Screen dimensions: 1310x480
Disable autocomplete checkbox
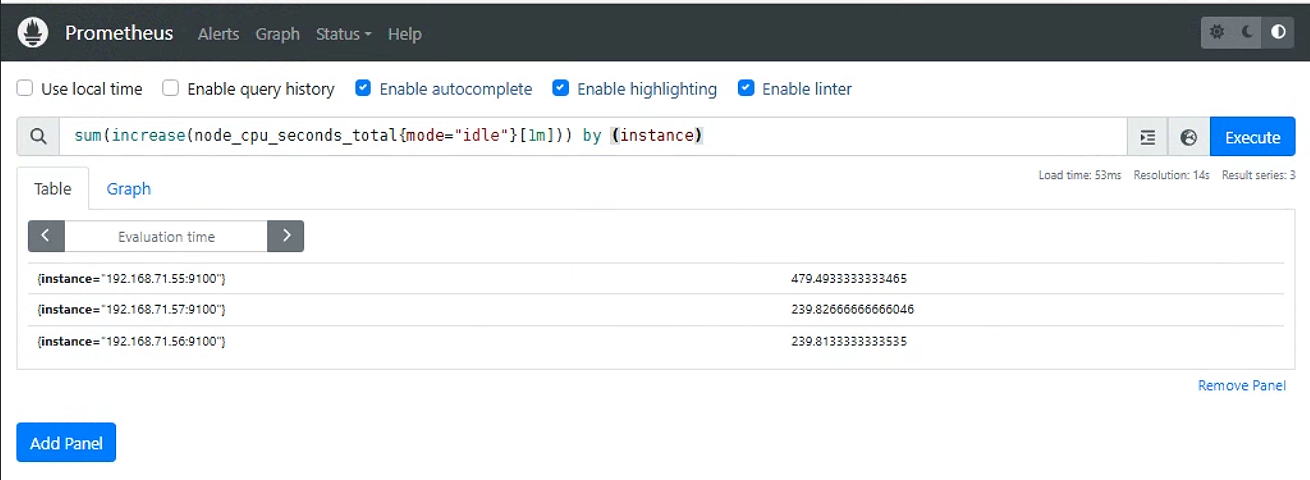(x=363, y=88)
